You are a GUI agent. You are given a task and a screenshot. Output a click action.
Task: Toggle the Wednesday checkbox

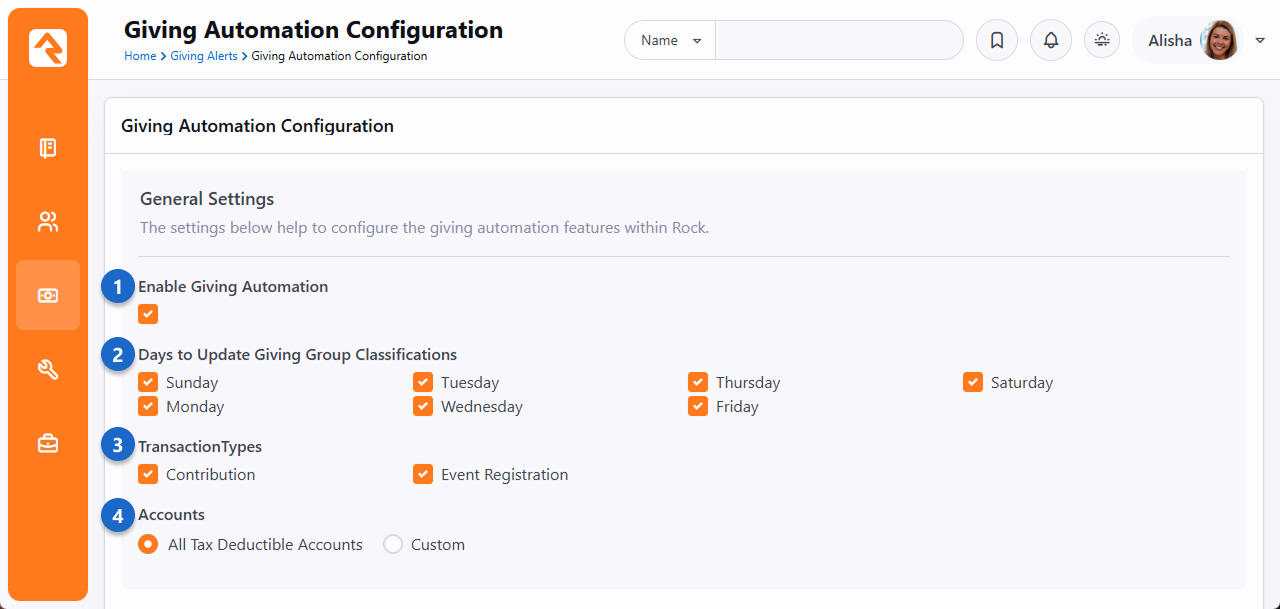(423, 406)
